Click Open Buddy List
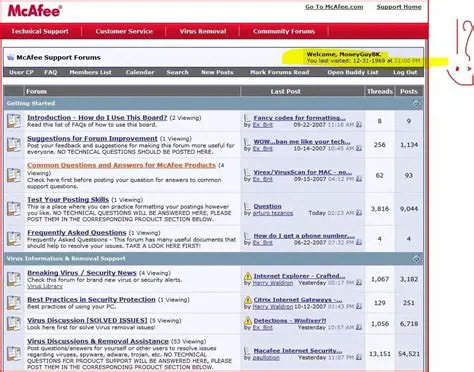The height and width of the screenshot is (372, 474). pos(353,72)
